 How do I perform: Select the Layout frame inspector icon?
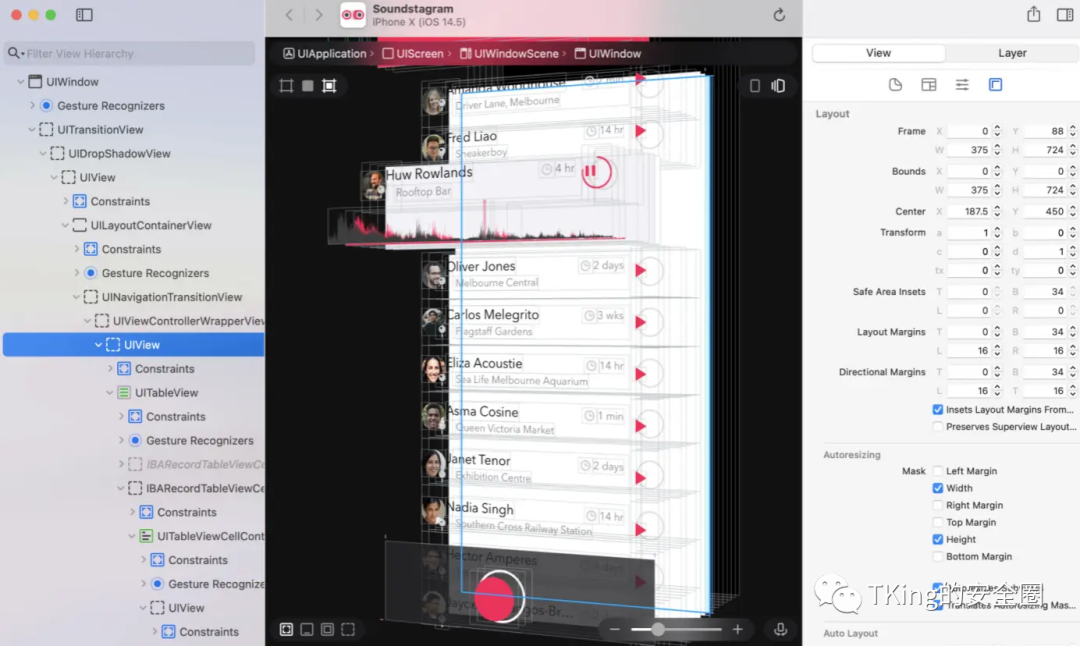point(995,85)
